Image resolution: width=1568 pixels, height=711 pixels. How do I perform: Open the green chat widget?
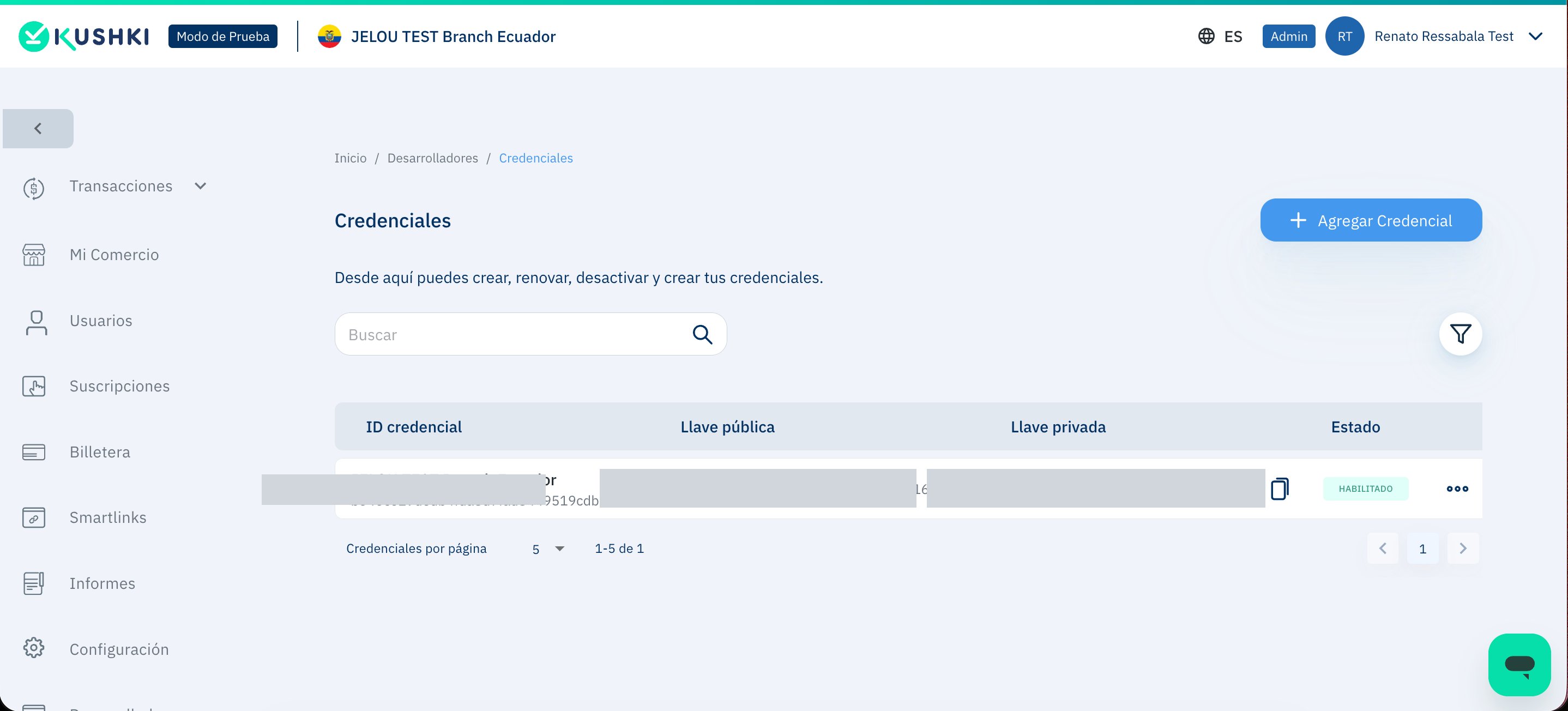pos(1519,665)
